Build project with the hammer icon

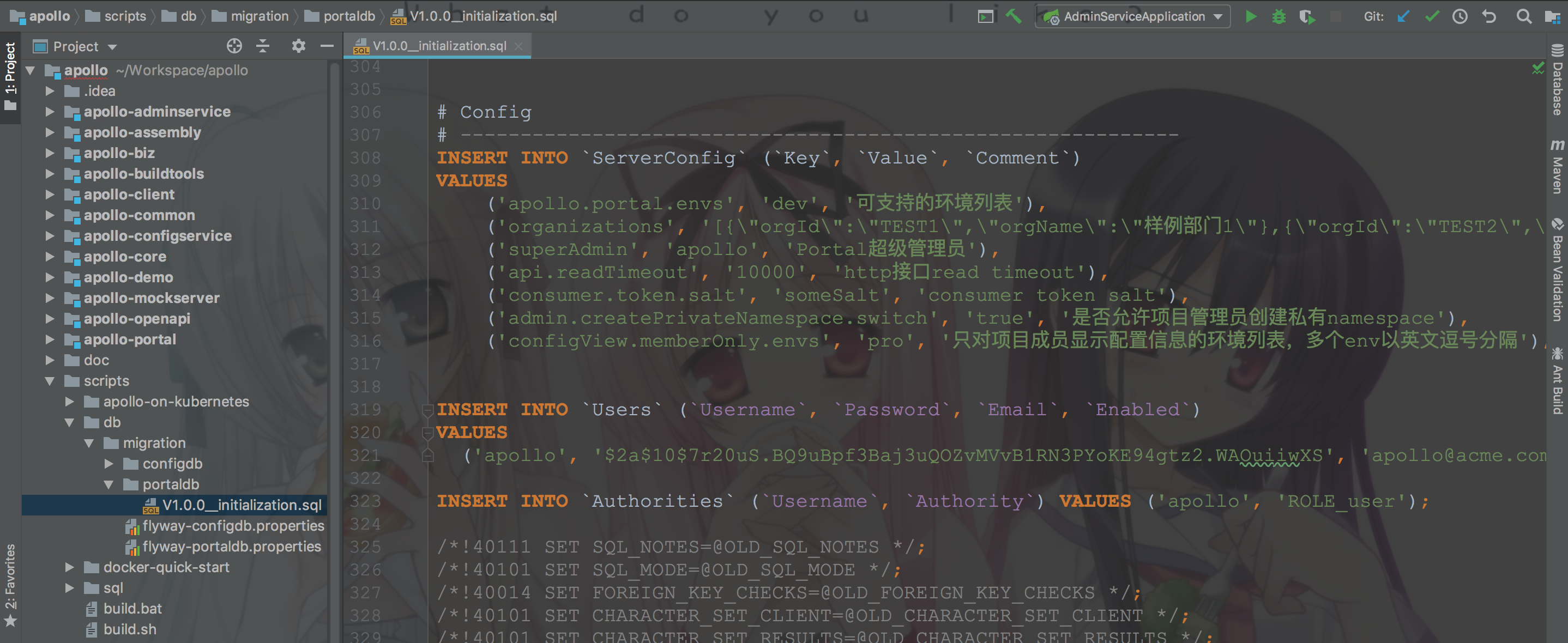point(1014,16)
